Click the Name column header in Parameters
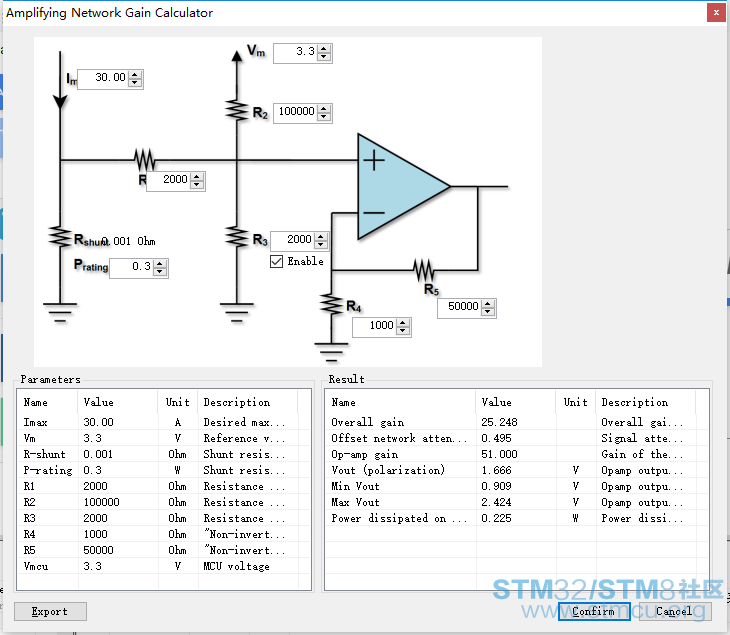The width and height of the screenshot is (730, 635). coord(47,402)
